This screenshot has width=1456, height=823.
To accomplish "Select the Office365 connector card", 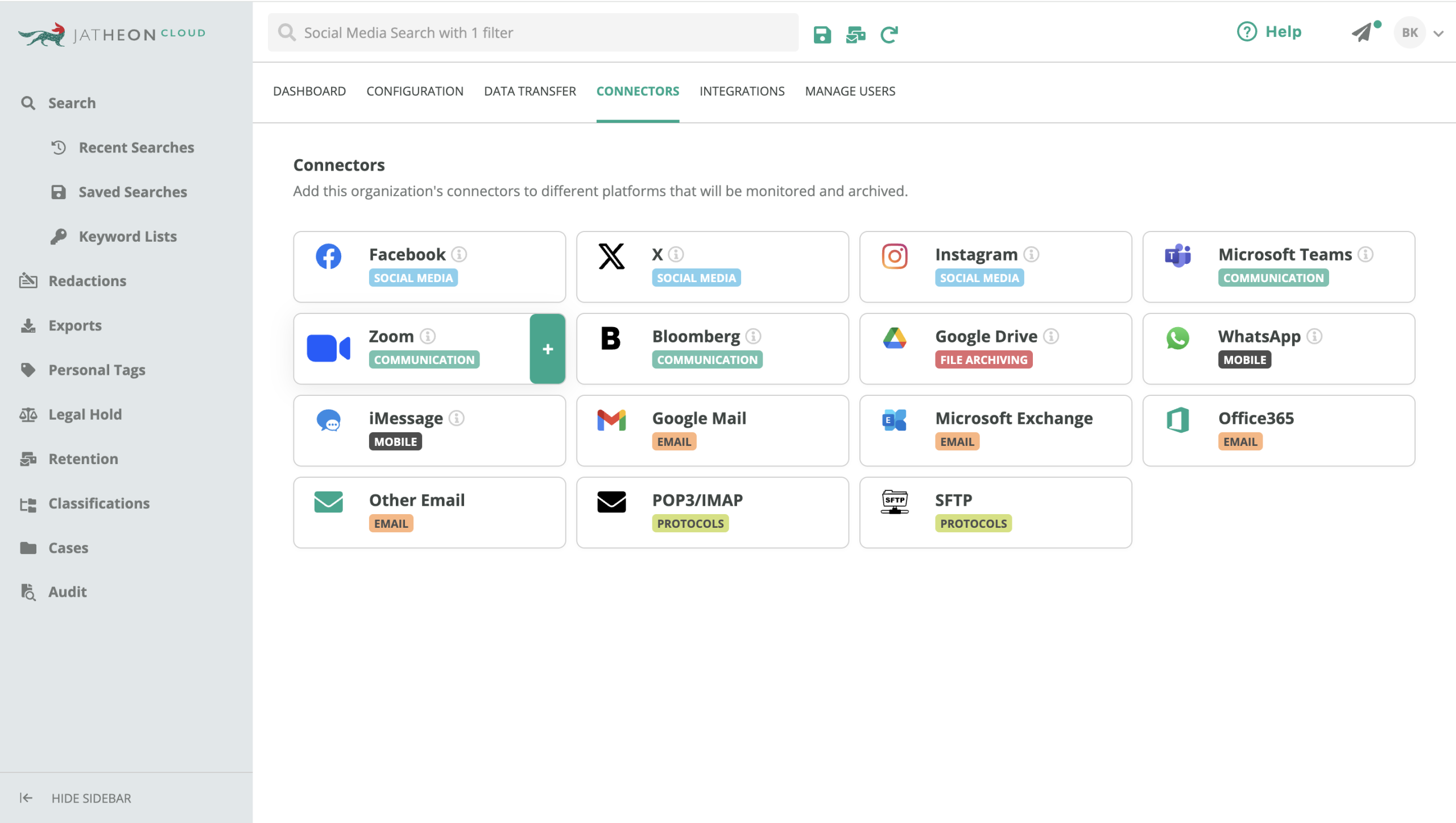I will 1279,431.
